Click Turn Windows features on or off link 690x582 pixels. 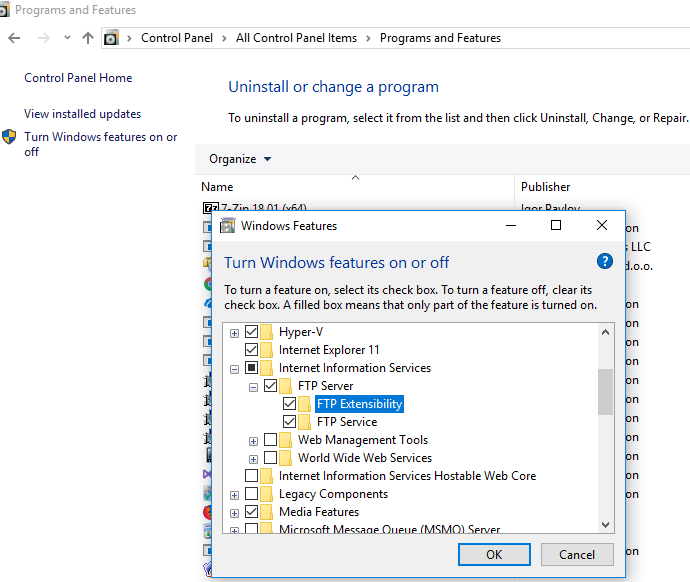click(101, 144)
